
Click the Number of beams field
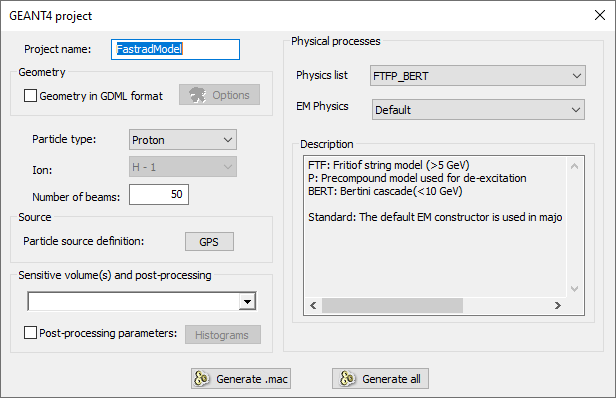[x=159, y=194]
